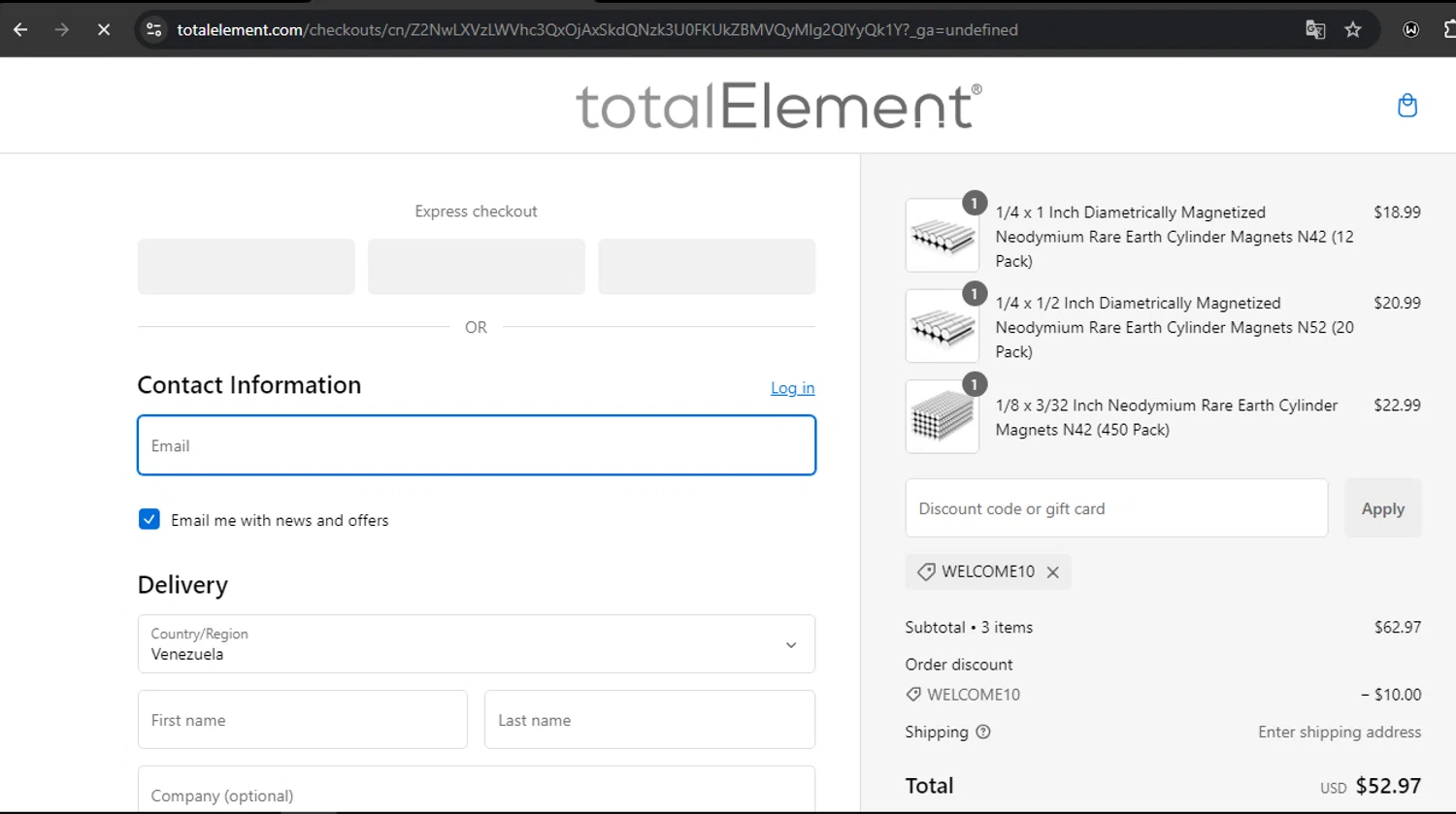Open the W browser extension icon
This screenshot has height=814, width=1456.
tap(1411, 30)
